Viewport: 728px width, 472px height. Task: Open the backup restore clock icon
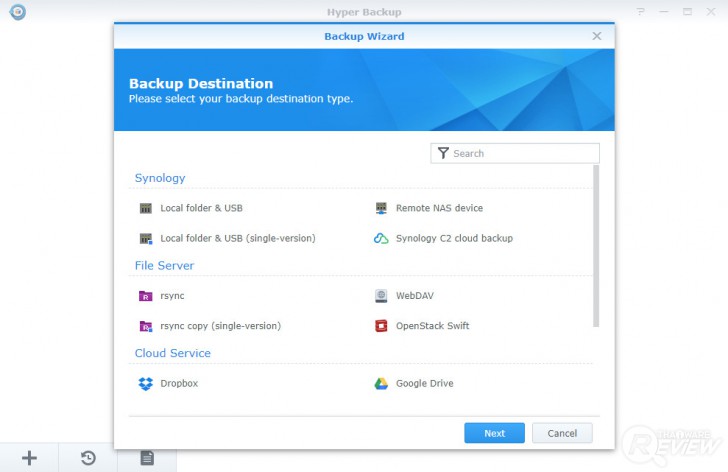88,458
